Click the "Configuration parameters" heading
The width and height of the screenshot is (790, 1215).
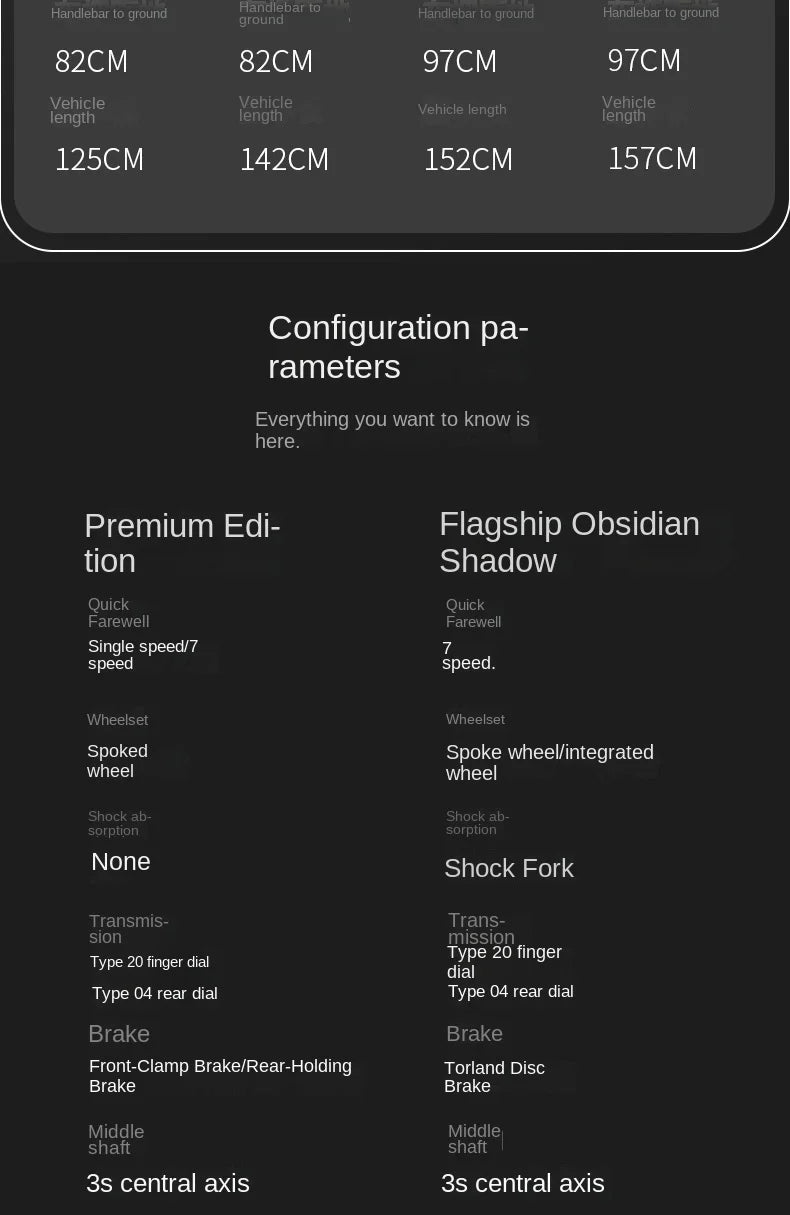(398, 346)
